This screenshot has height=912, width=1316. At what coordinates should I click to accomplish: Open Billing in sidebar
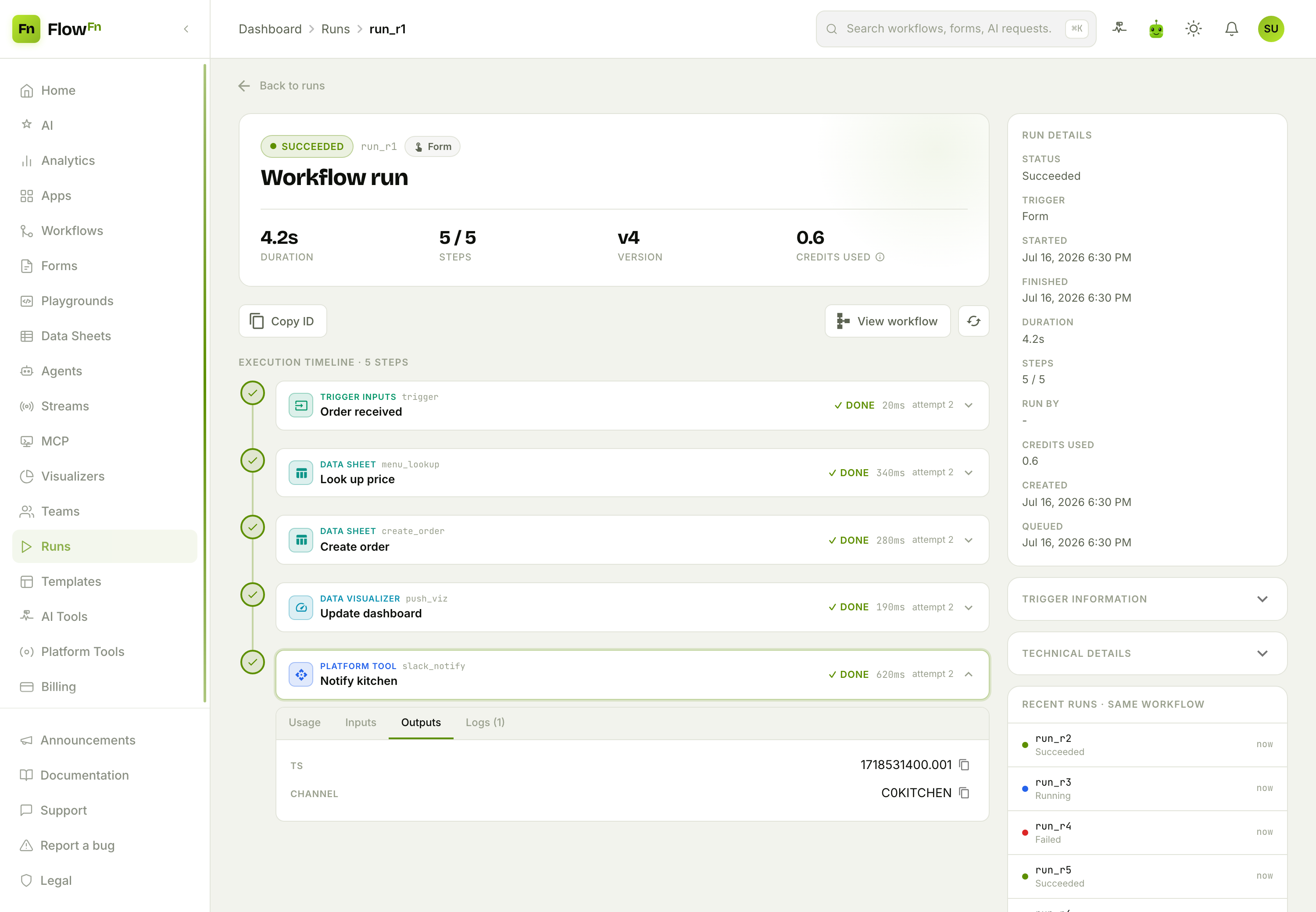coord(104,687)
